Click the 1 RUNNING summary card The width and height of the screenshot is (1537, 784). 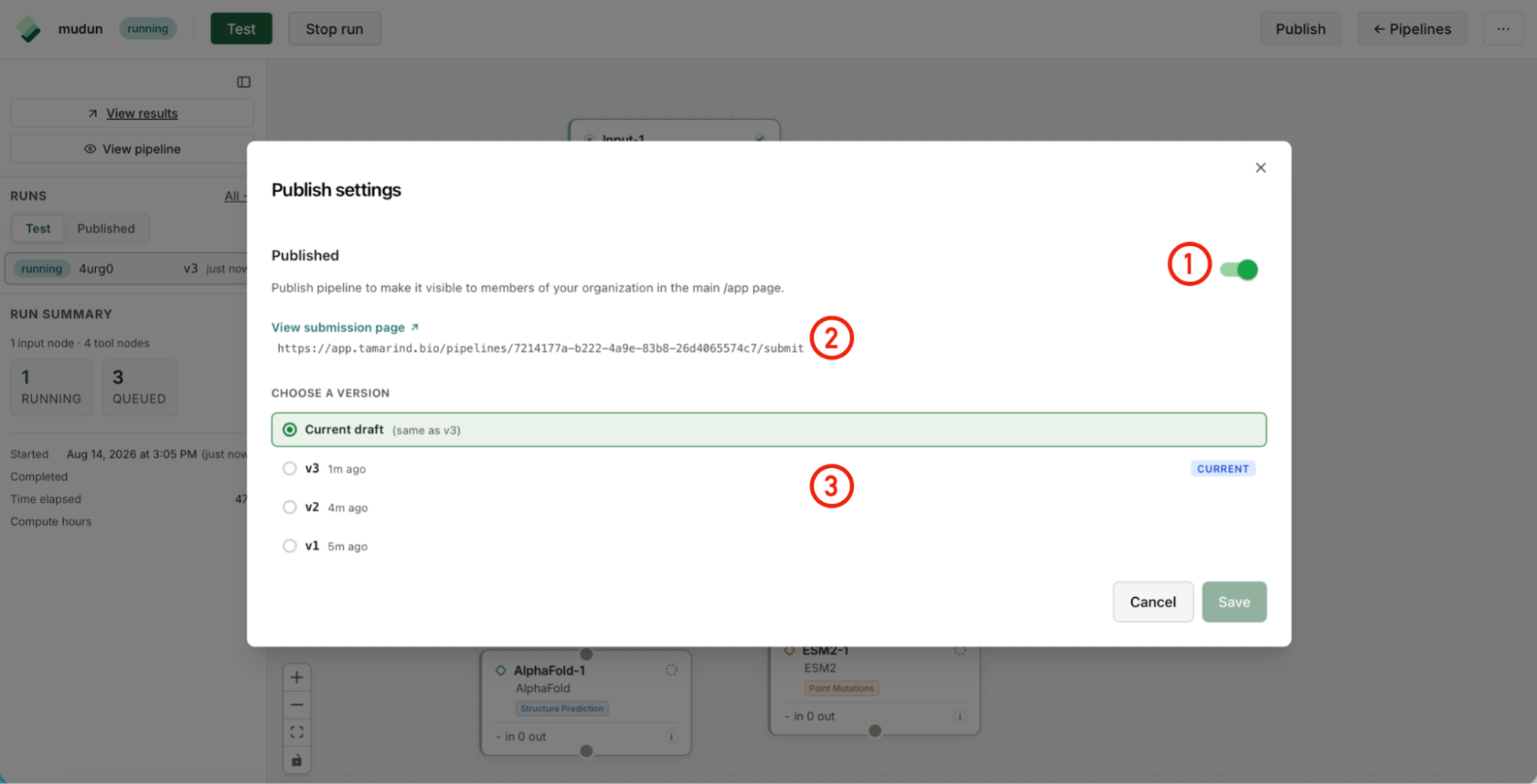[52, 387]
